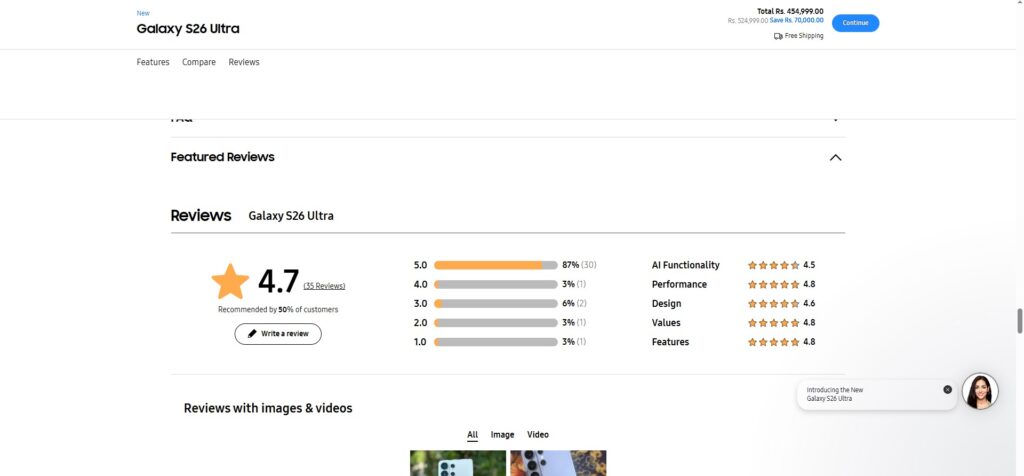The image size is (1024, 476).
Task: Open the chat assistant avatar
Action: click(x=980, y=391)
